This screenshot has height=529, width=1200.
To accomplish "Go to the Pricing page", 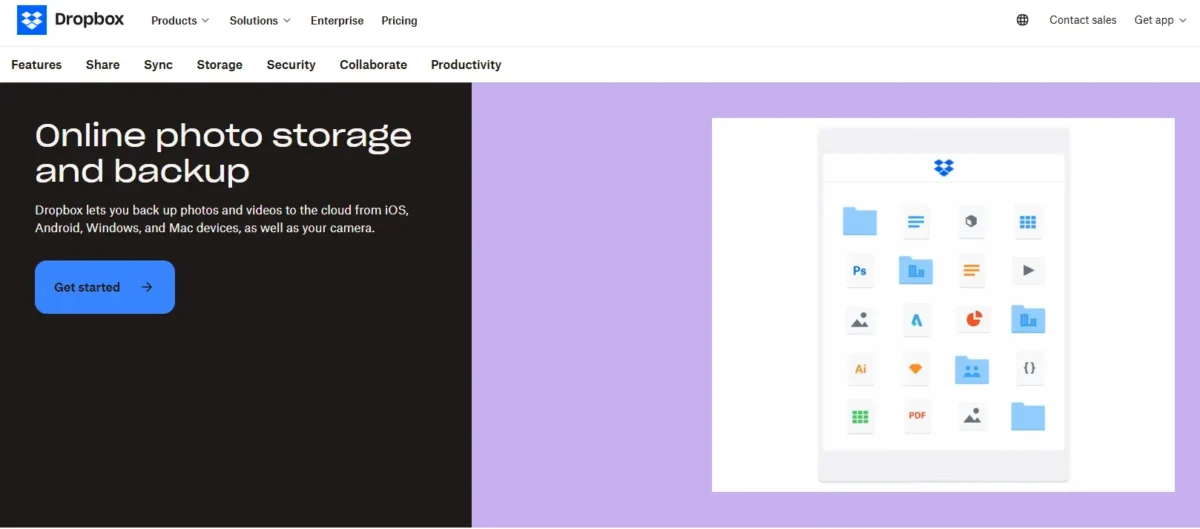I will (399, 20).
